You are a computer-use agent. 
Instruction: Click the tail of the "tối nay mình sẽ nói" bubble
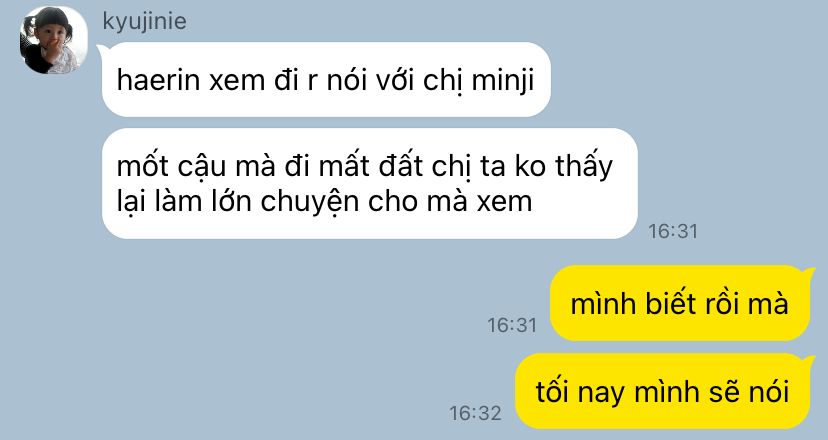pyautogui.click(x=810, y=360)
